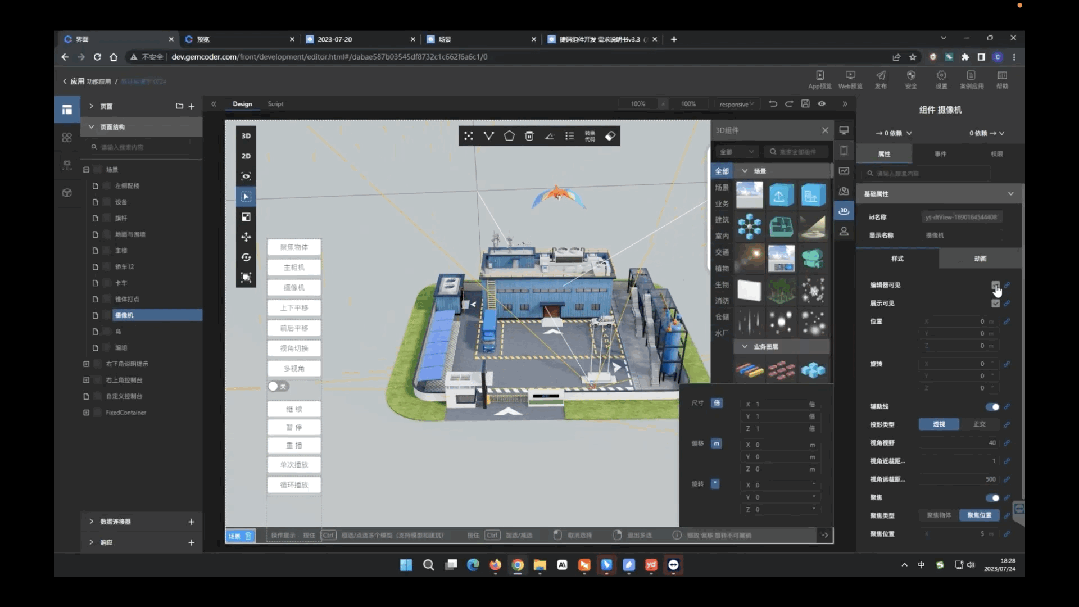Screen dimensions: 1079x607
Task: Click the polyline path icon in the top scene toolbar
Action: coord(489,136)
